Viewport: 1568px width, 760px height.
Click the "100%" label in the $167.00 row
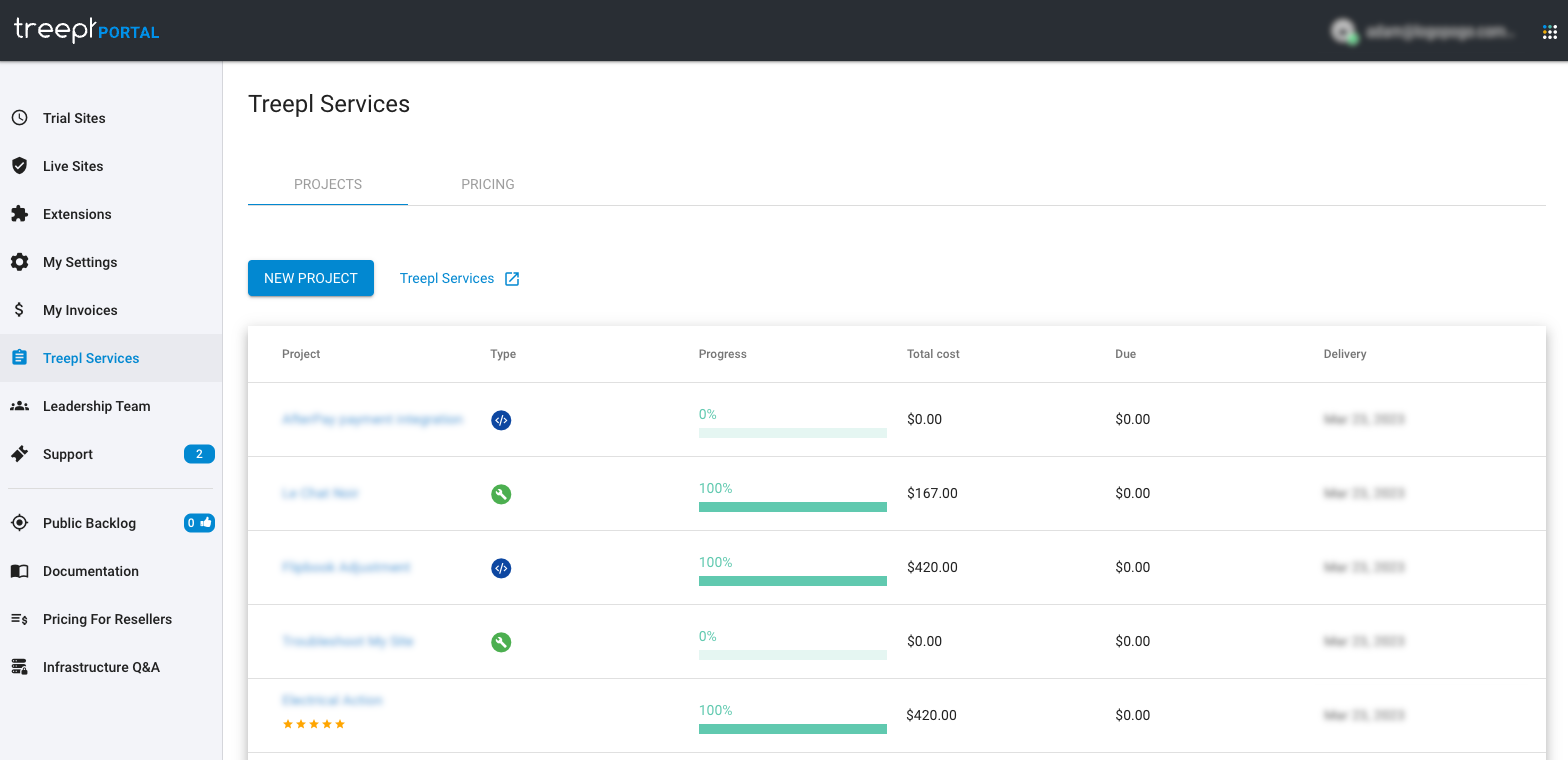716,488
